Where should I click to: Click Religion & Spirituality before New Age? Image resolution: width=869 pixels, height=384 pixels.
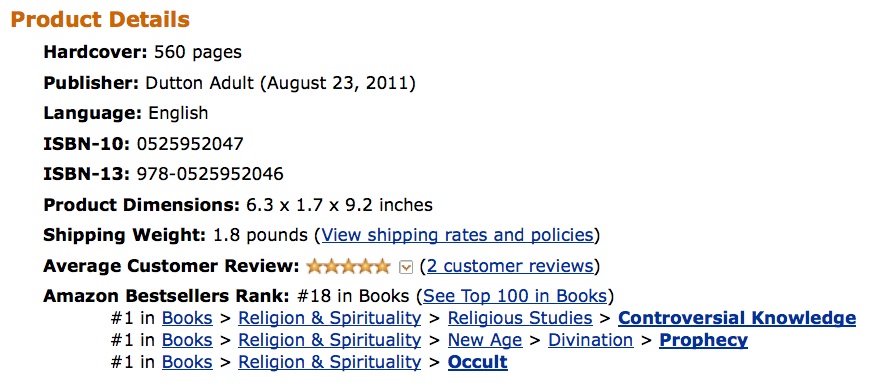(x=330, y=340)
